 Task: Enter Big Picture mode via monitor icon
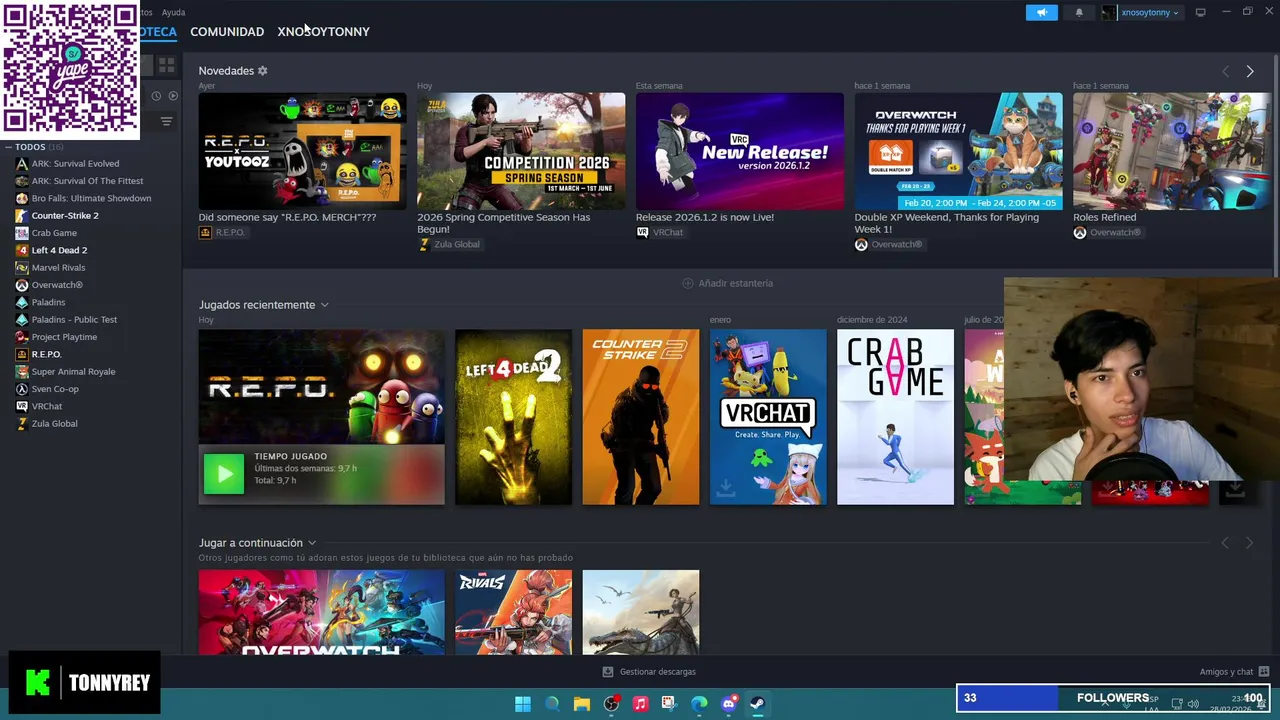[1201, 12]
